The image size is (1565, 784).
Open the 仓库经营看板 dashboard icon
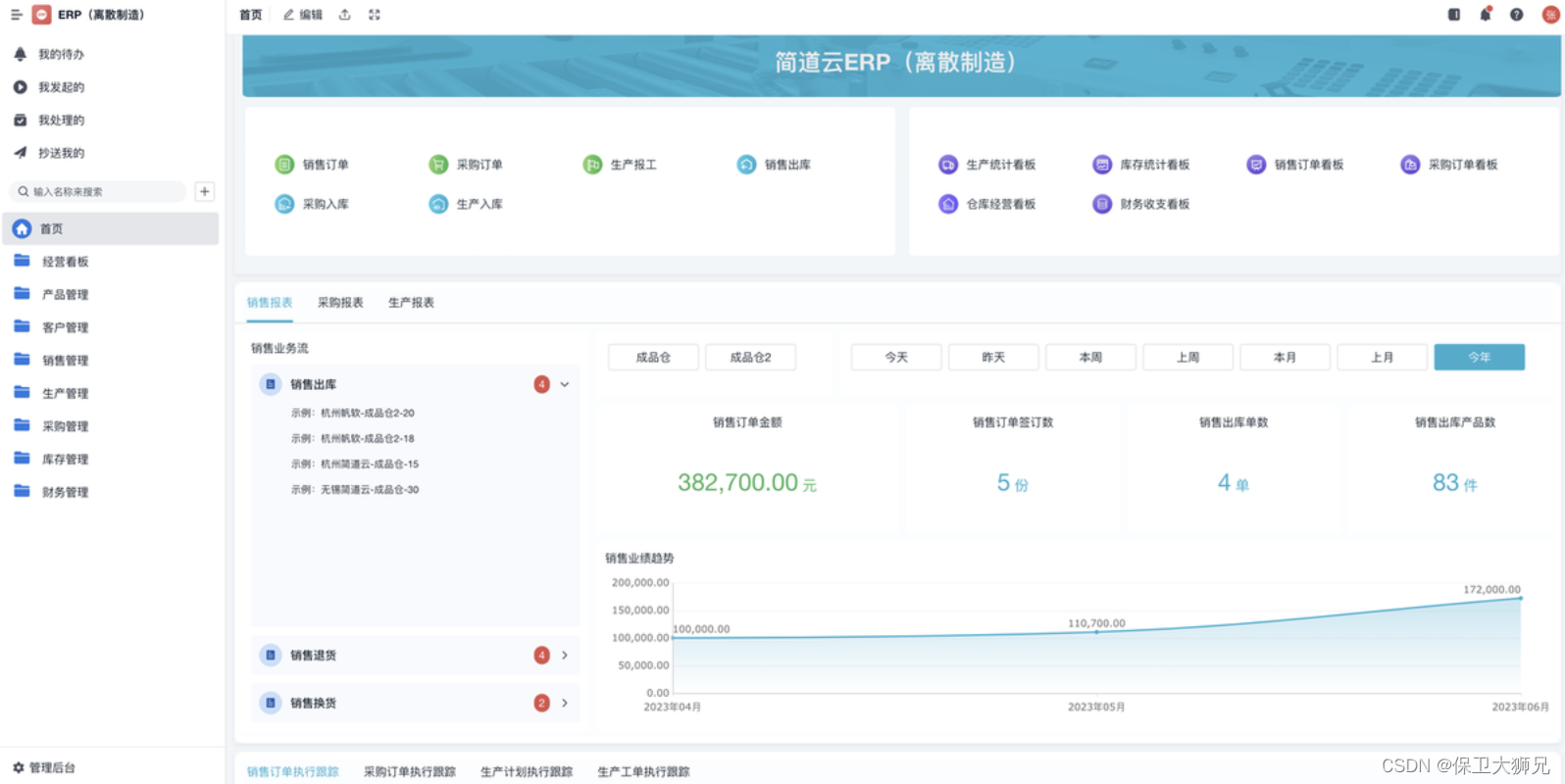click(x=948, y=204)
